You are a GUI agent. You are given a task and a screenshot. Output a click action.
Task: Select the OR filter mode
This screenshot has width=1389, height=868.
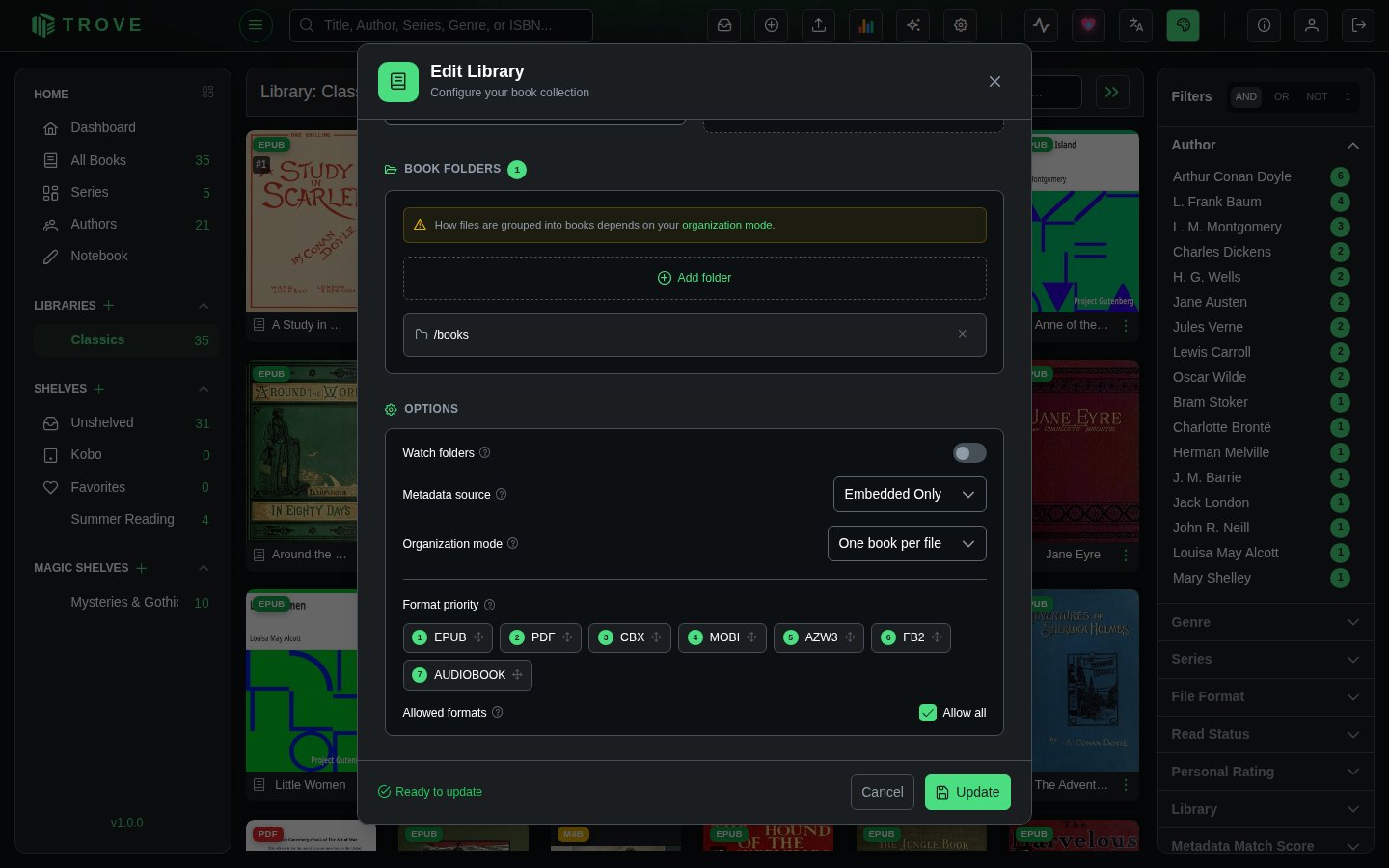point(1281,96)
